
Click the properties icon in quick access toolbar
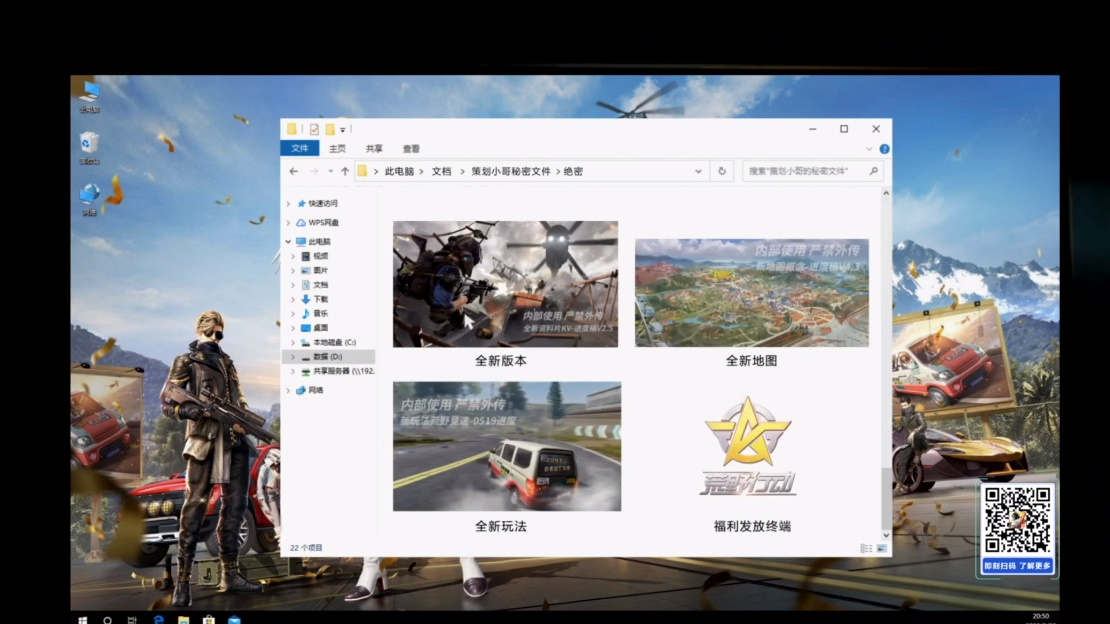coord(314,129)
